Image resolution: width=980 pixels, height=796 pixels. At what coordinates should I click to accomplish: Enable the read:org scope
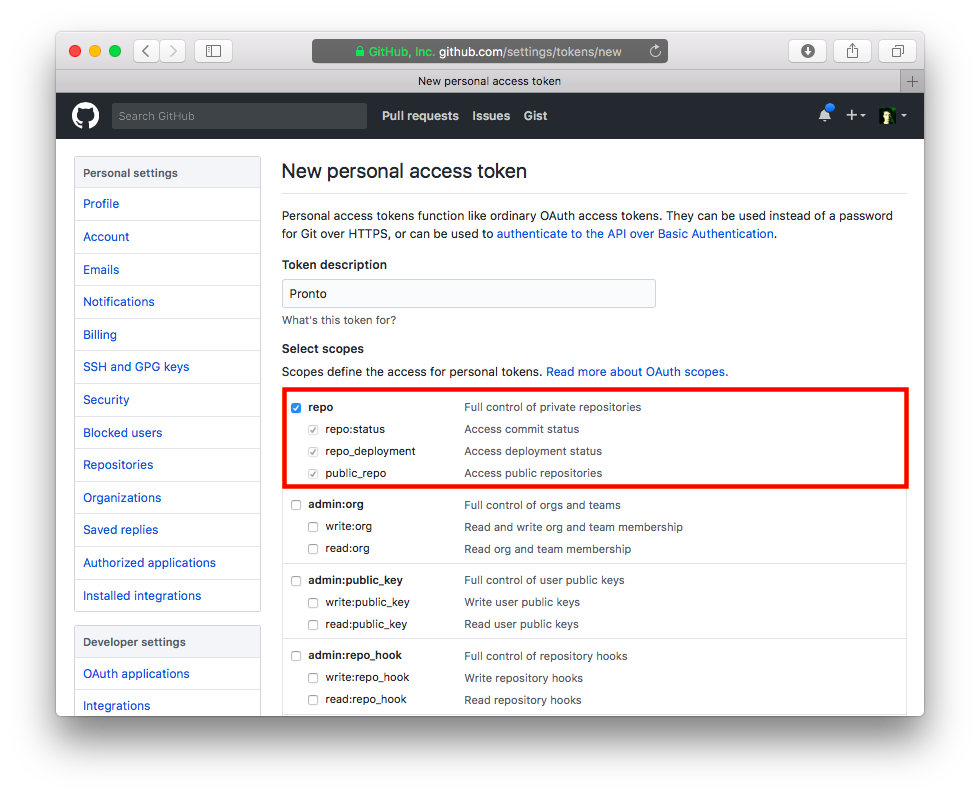tap(313, 549)
